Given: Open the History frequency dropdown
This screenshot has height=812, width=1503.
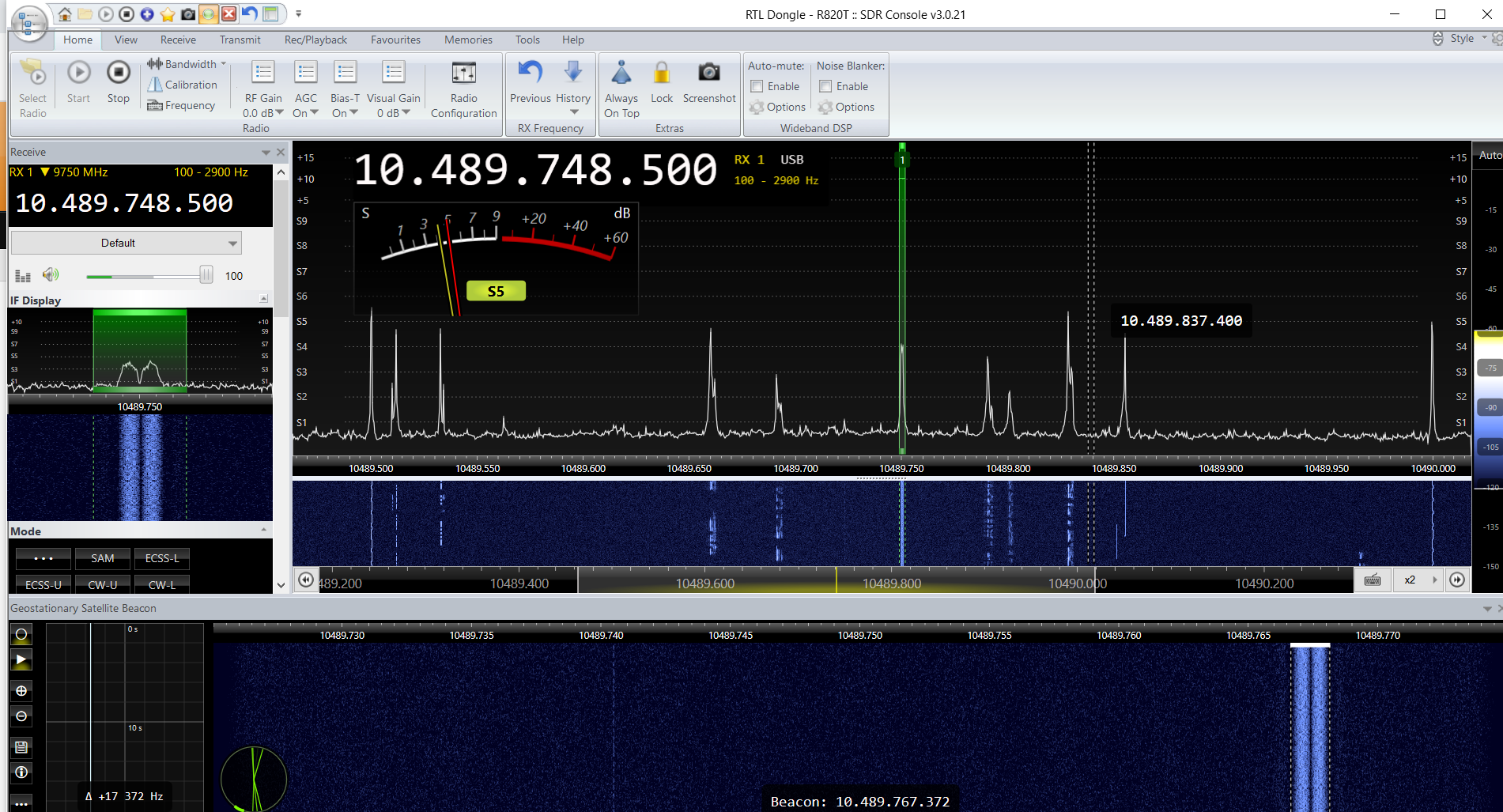Looking at the screenshot, I should coord(573,112).
